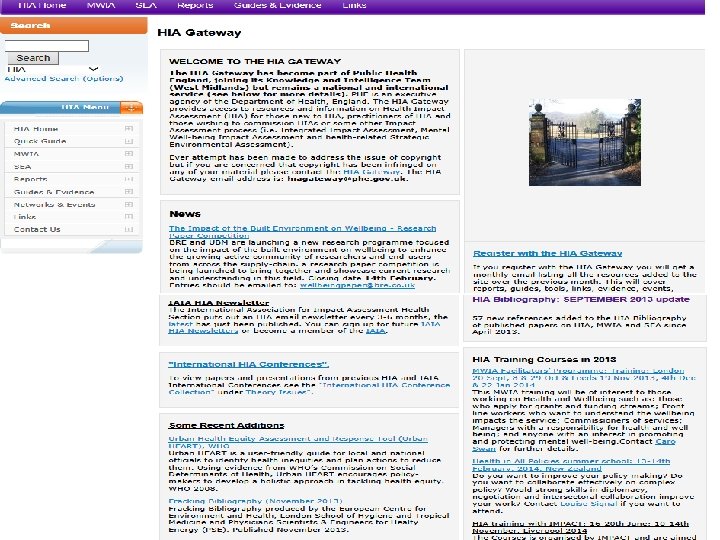Open Health in All Policies summer school link
The image size is (720, 540).
tap(571, 465)
